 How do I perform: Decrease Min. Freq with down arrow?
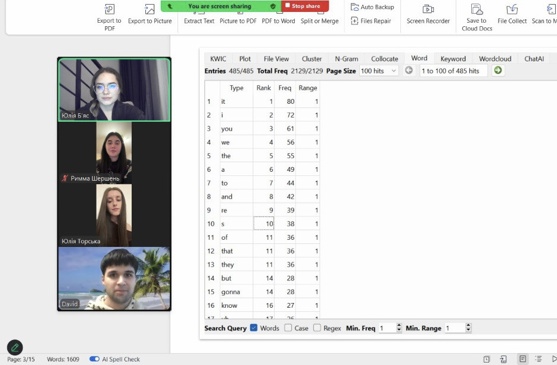(399, 331)
